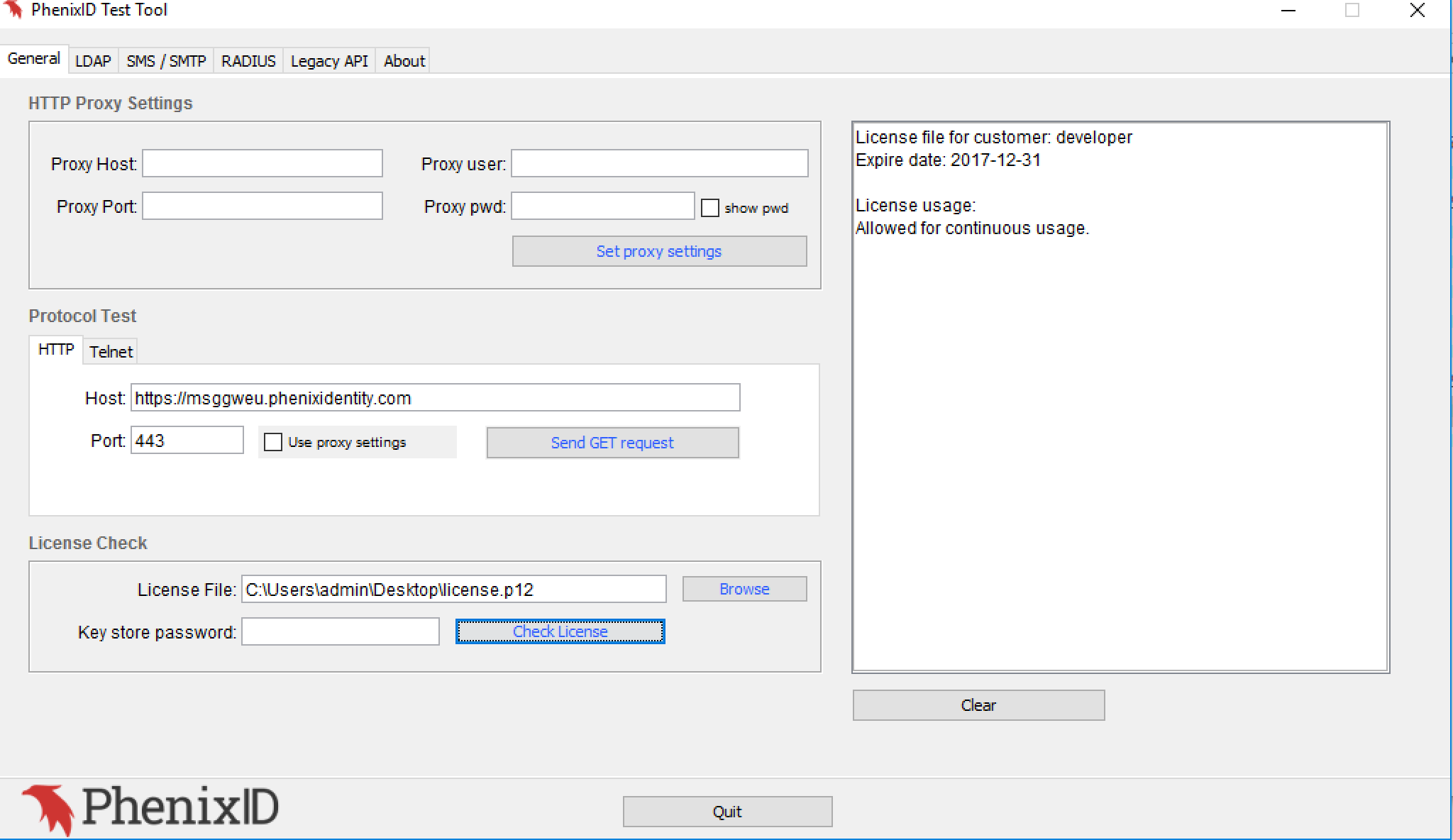This screenshot has width=1453, height=840.
Task: Click the Quit button
Action: (x=728, y=812)
